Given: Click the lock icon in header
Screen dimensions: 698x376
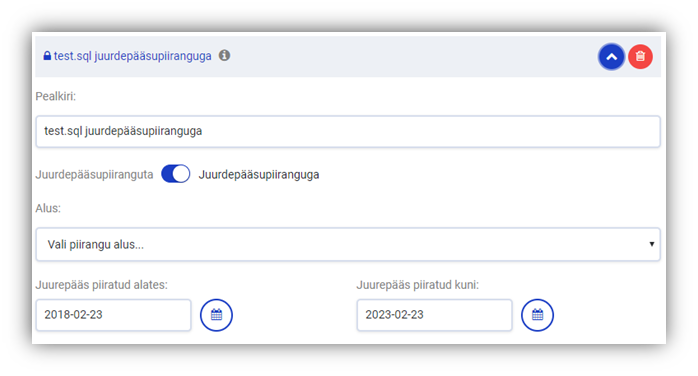Looking at the screenshot, I should click(47, 56).
